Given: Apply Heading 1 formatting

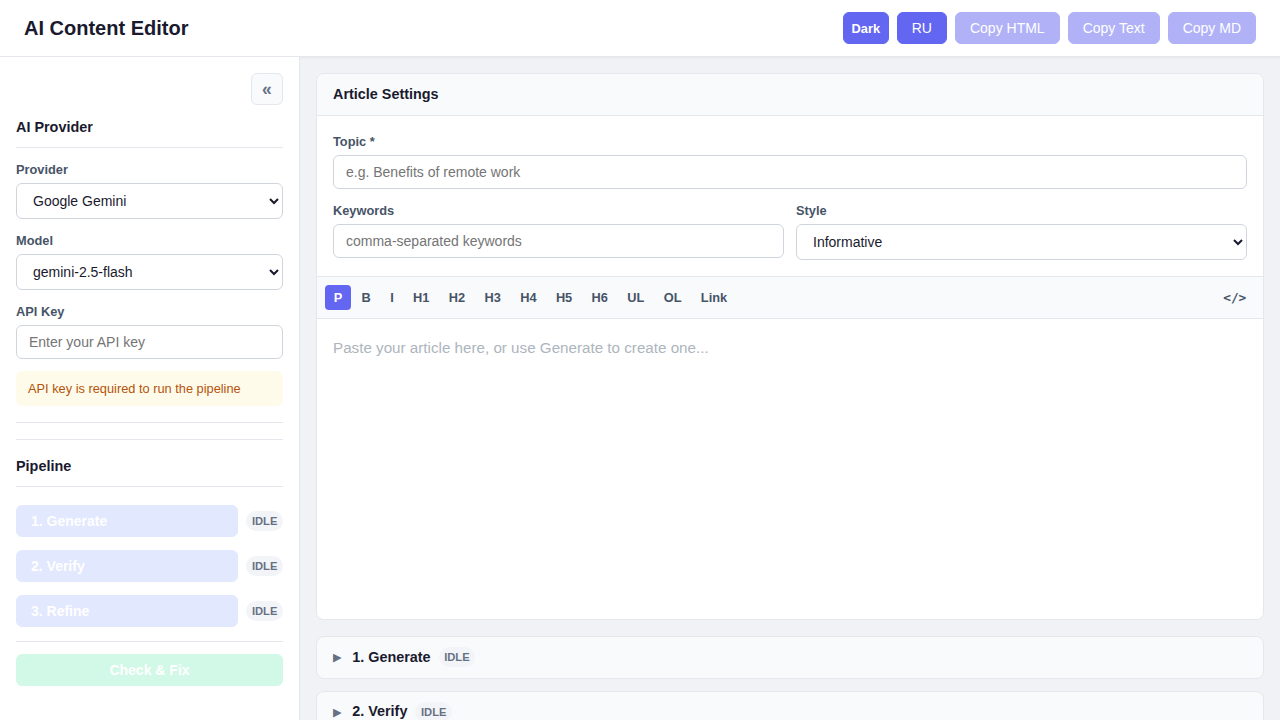Looking at the screenshot, I should point(420,297).
